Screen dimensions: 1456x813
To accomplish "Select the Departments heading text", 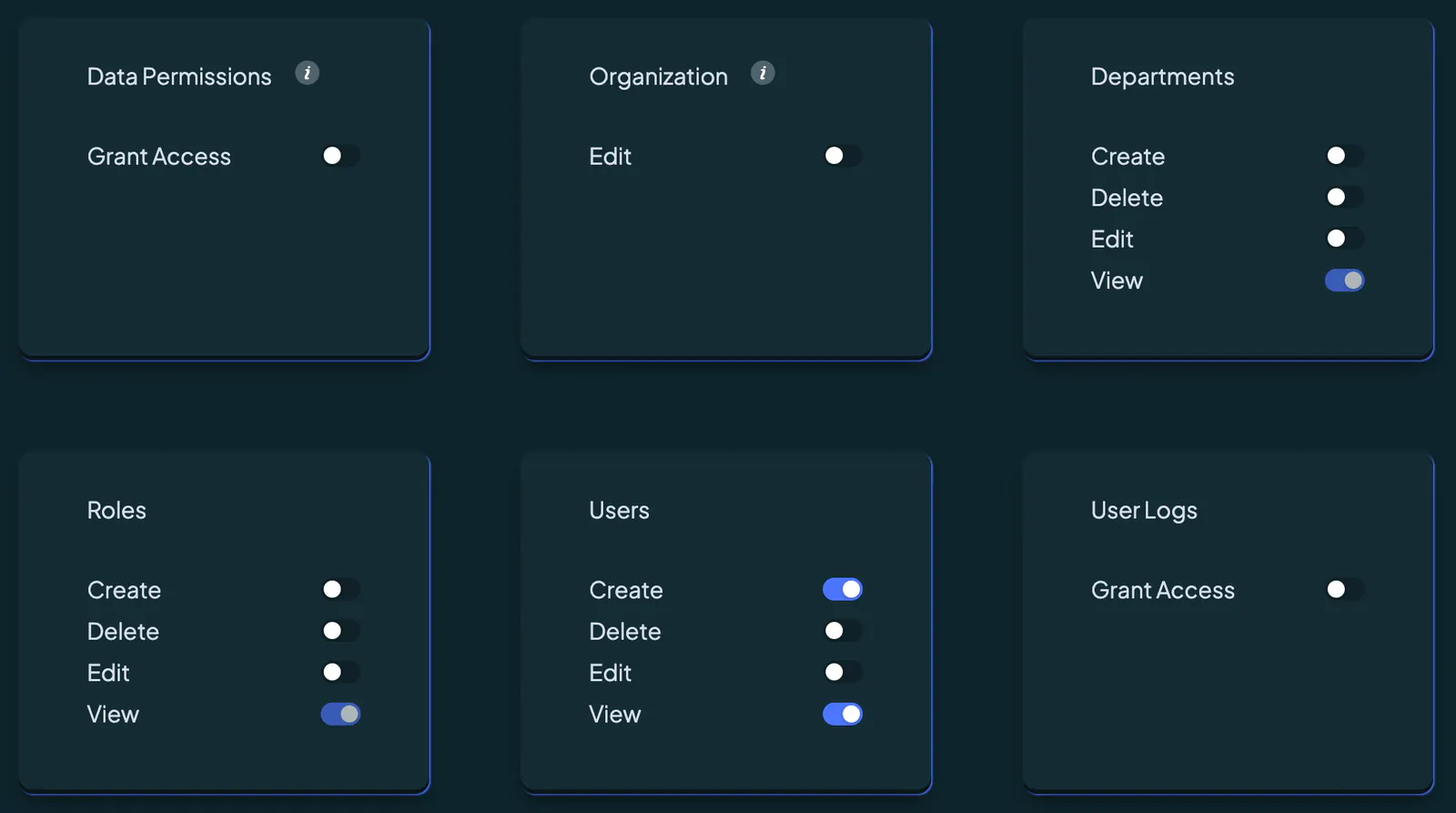I will point(1163,77).
